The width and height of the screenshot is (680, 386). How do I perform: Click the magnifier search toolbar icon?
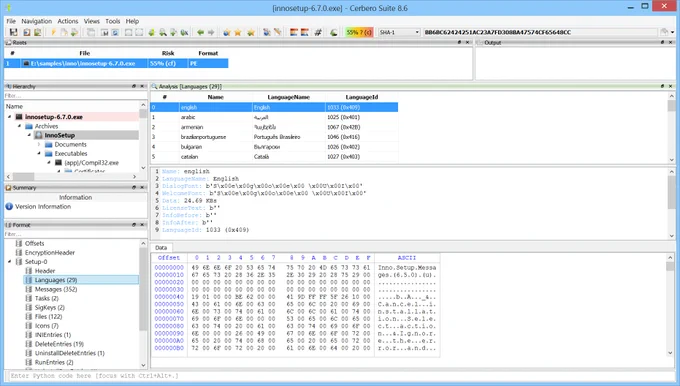(x=162, y=32)
